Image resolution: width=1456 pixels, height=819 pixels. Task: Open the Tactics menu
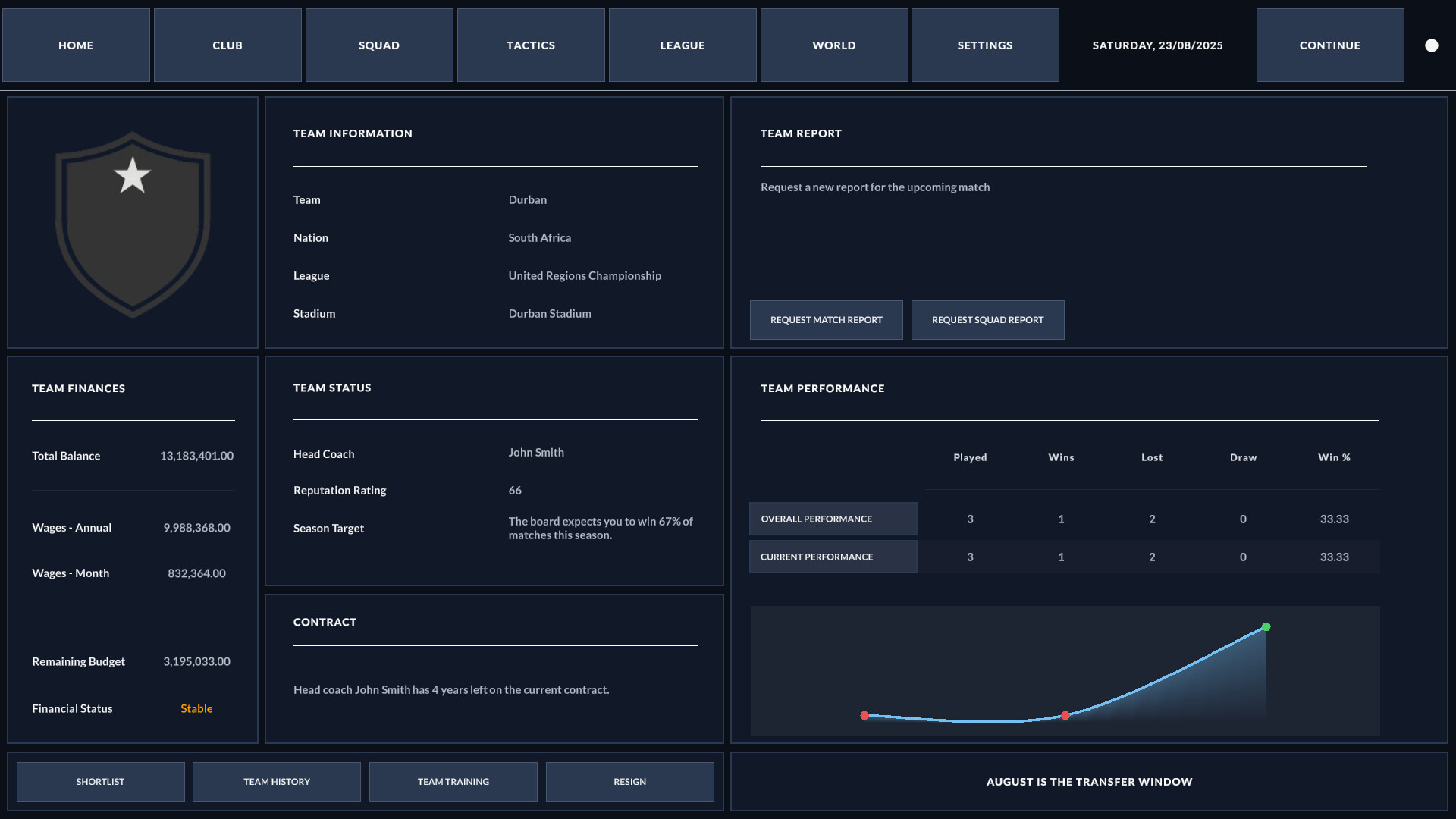tap(531, 45)
